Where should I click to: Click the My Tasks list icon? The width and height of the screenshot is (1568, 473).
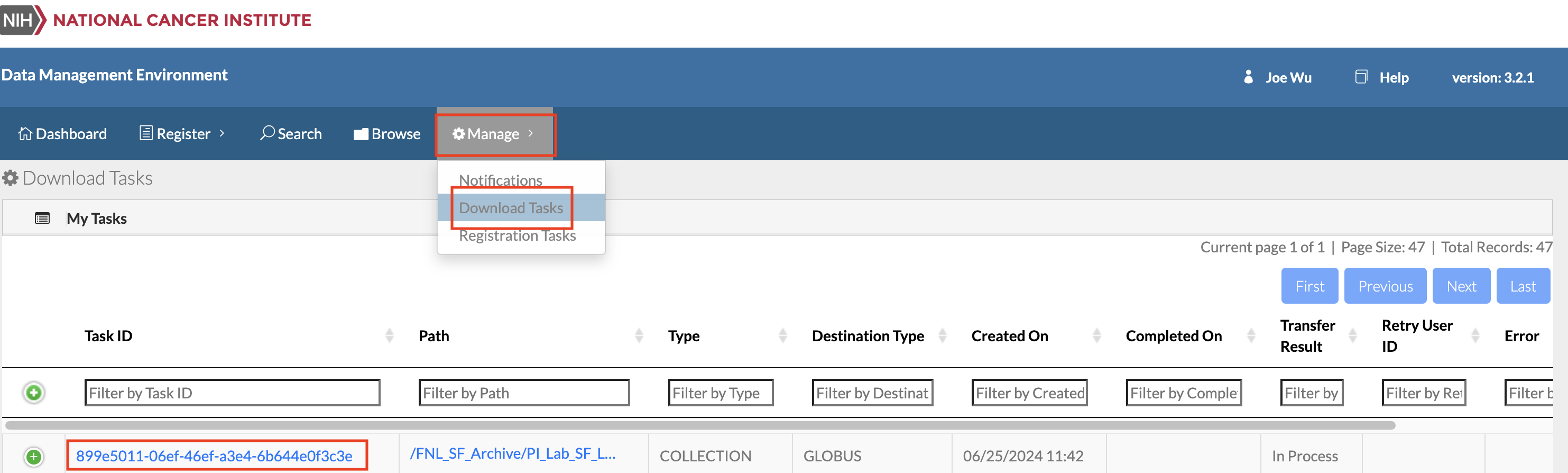click(x=42, y=218)
